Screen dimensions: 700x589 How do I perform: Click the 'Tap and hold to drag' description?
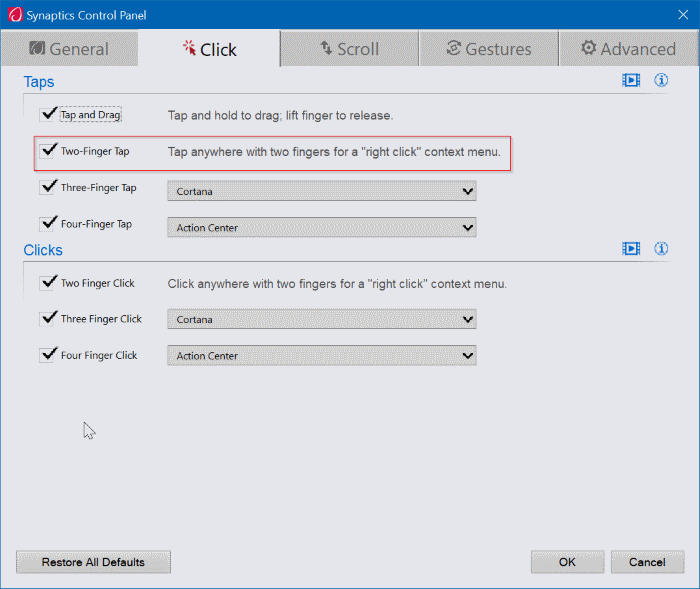point(280,116)
